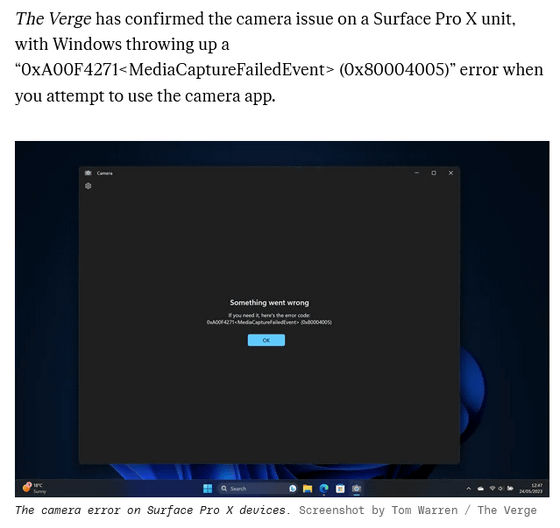560x528 pixels.
Task: Click the OneDrive cloud tray icon
Action: tap(481, 489)
